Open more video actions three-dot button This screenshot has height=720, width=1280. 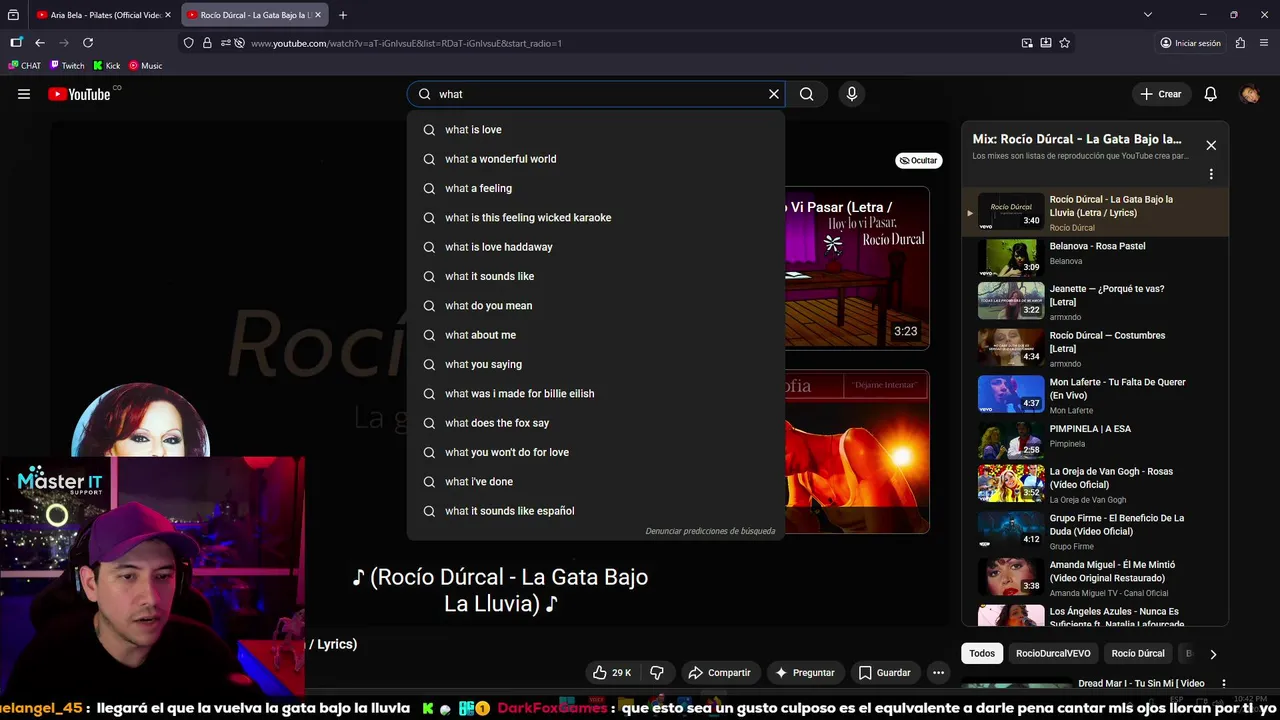pyautogui.click(x=938, y=673)
